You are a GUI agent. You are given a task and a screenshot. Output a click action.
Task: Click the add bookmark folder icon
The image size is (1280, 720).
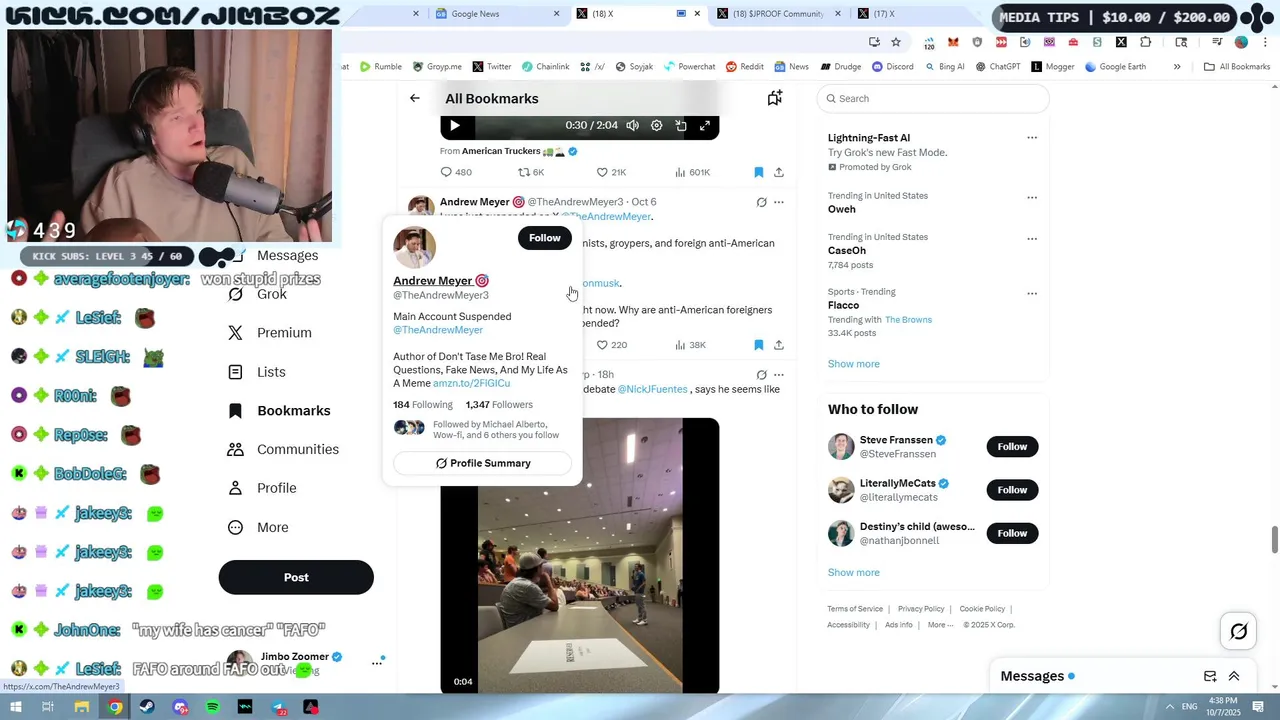(774, 98)
